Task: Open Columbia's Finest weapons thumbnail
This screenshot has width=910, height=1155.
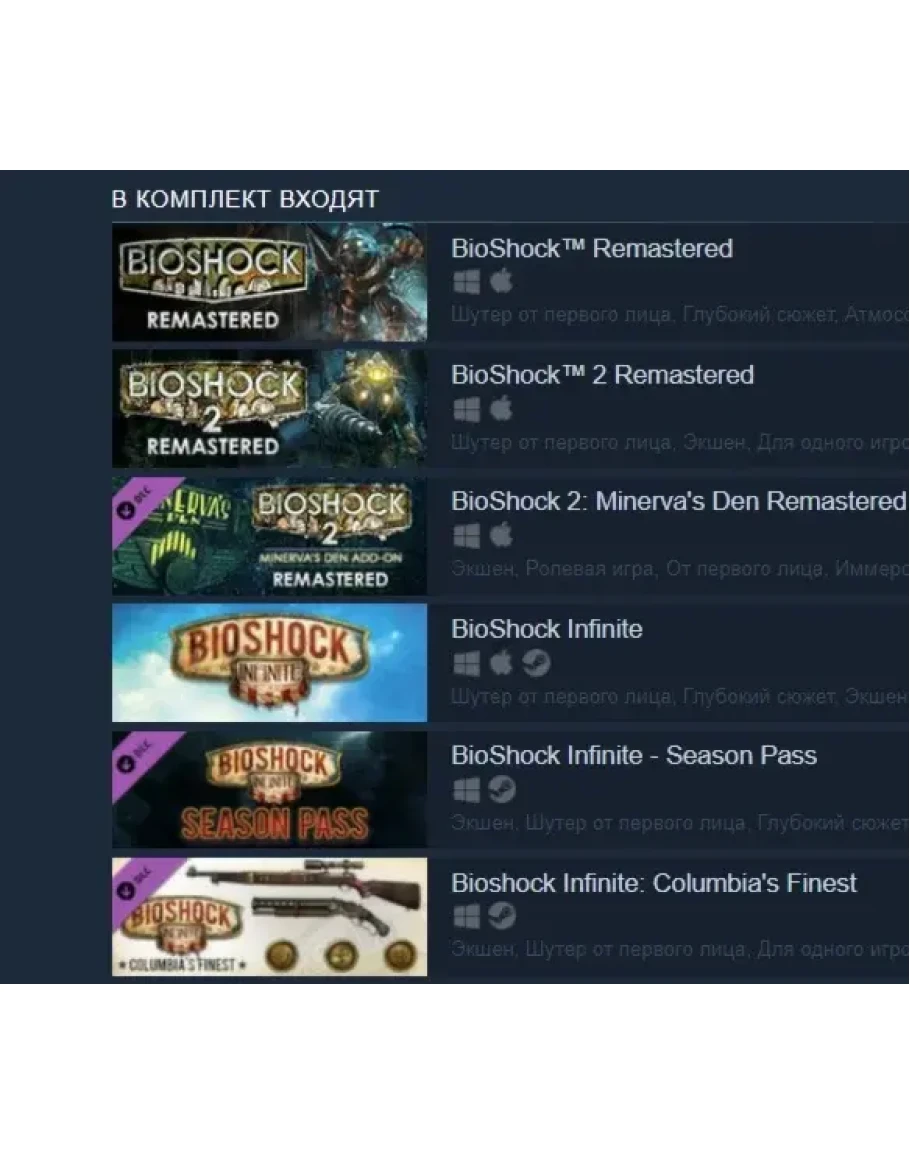Action: (270, 917)
